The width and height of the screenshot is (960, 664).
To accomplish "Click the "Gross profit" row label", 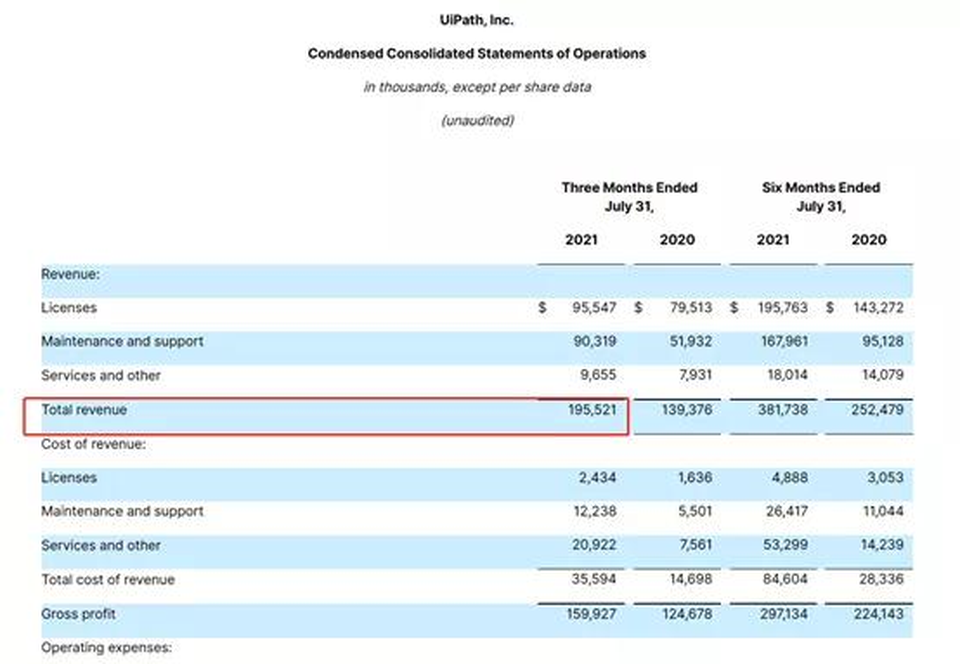I will 78,614.
